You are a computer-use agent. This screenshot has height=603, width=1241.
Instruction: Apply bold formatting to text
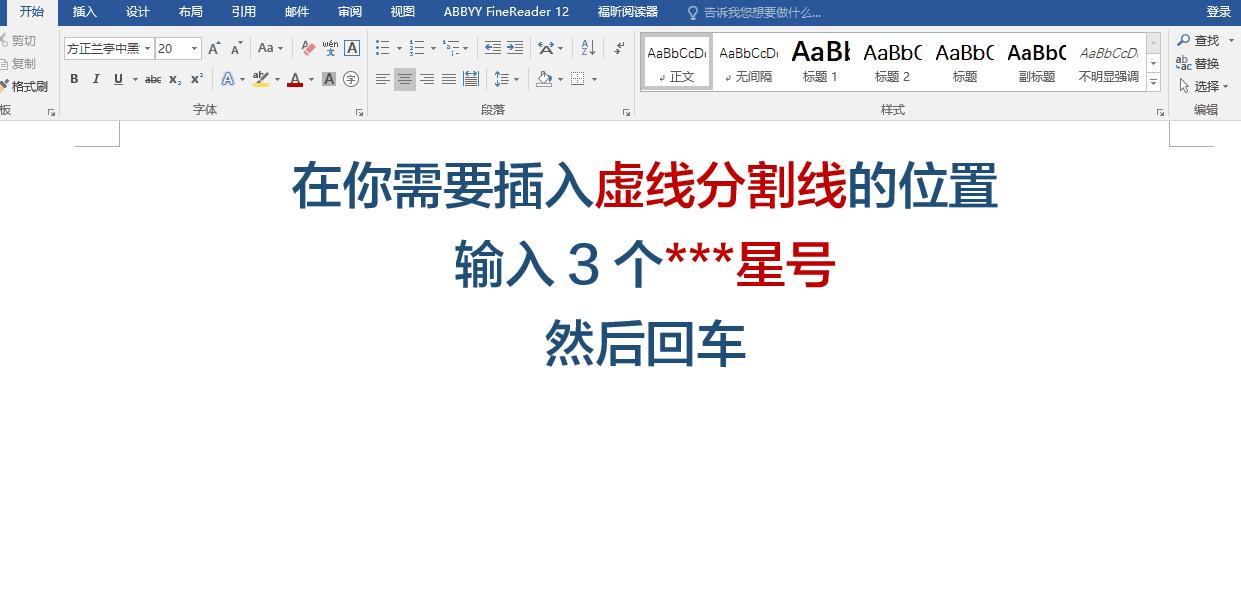(x=74, y=79)
